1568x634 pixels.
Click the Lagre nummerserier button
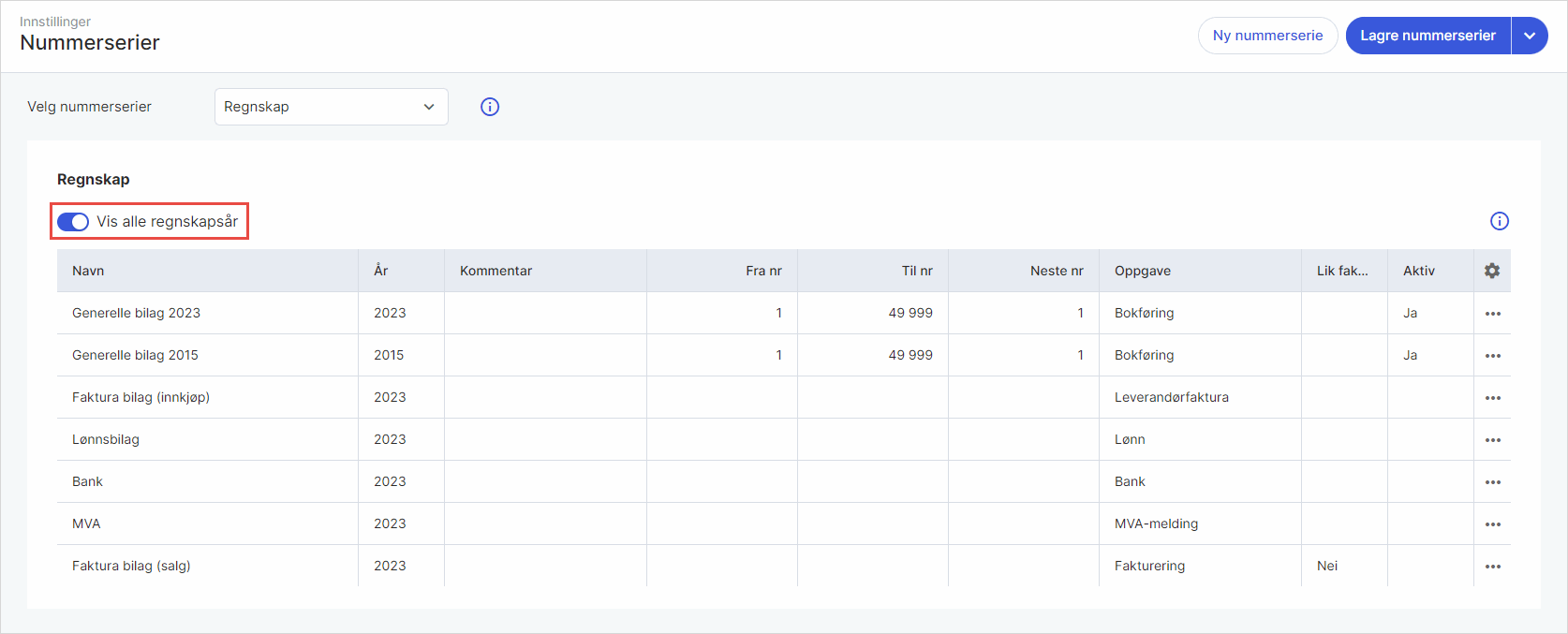1427,36
